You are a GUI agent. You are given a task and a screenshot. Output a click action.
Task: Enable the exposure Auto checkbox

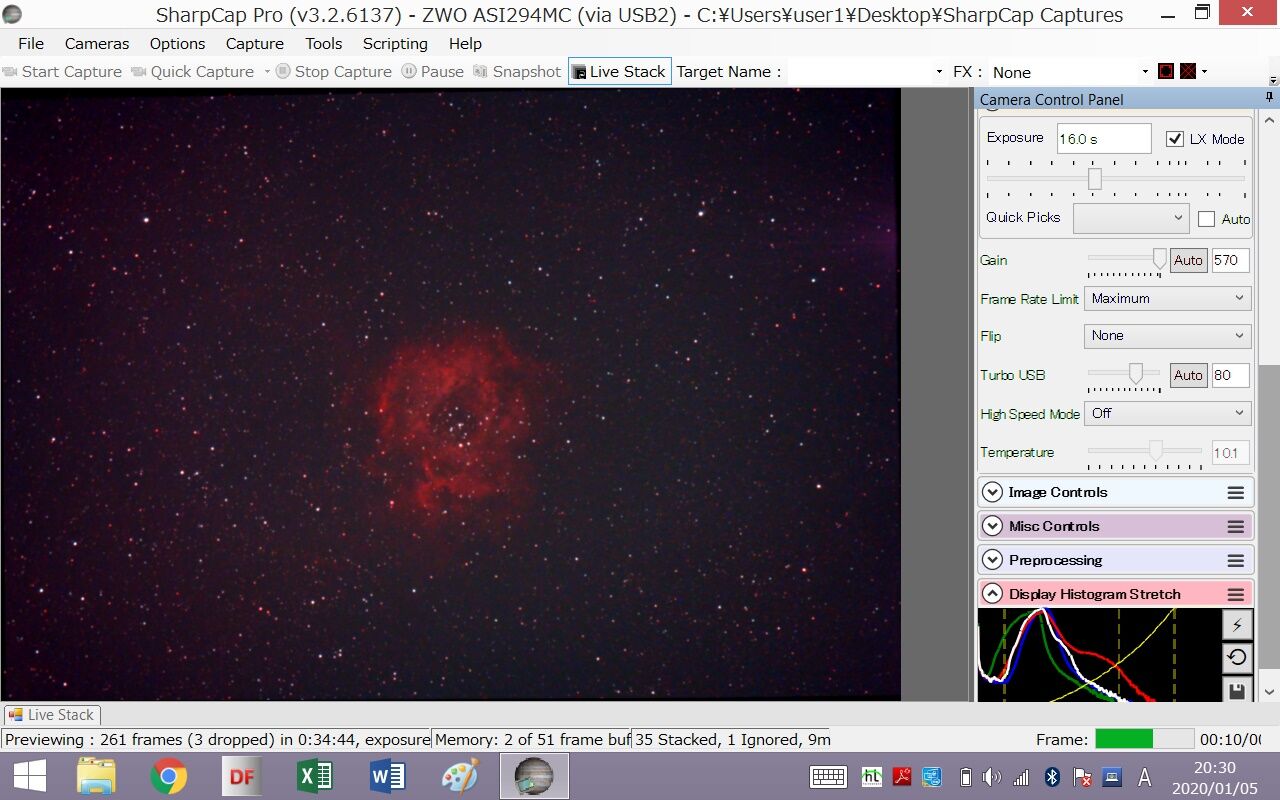(x=1207, y=219)
